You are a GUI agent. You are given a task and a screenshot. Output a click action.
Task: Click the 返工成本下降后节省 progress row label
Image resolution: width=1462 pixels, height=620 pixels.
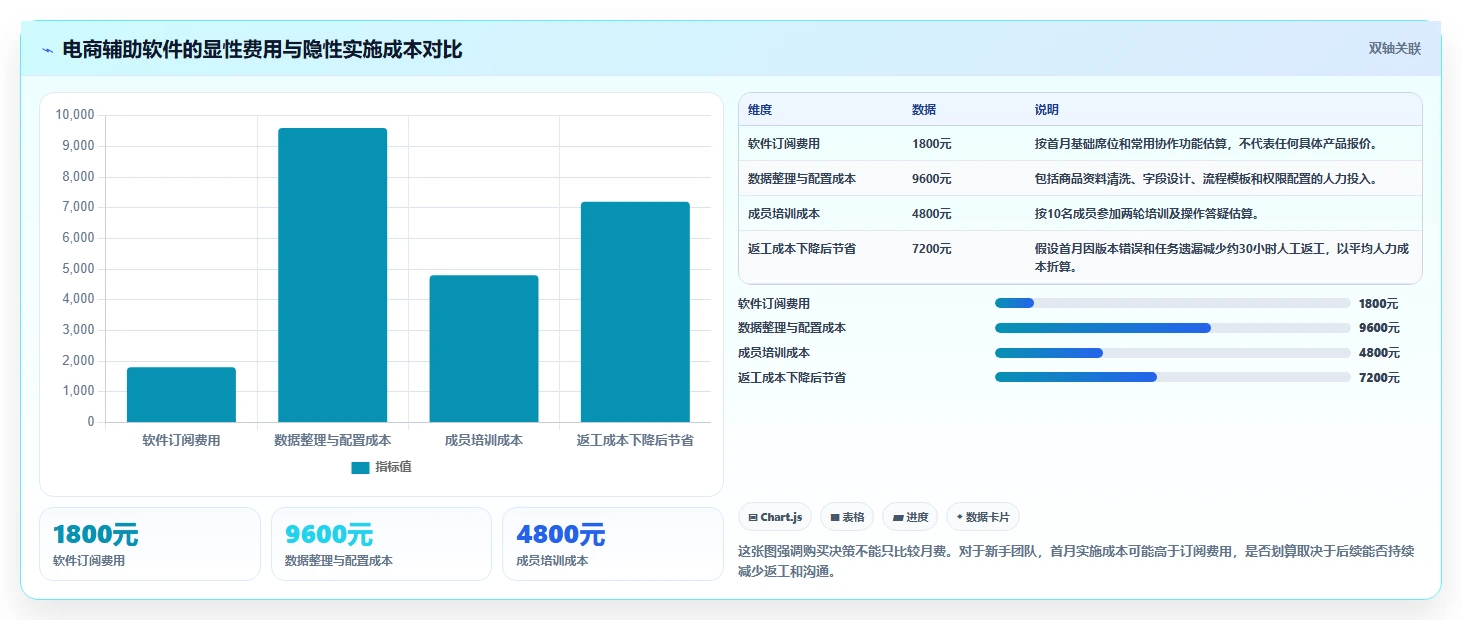point(792,378)
